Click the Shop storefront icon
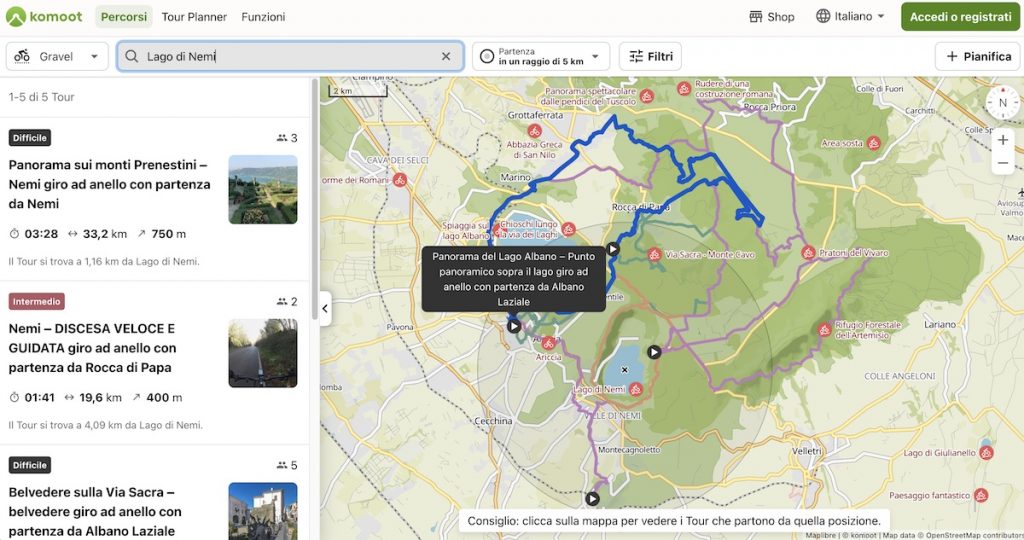The image size is (1024, 540). 756,17
